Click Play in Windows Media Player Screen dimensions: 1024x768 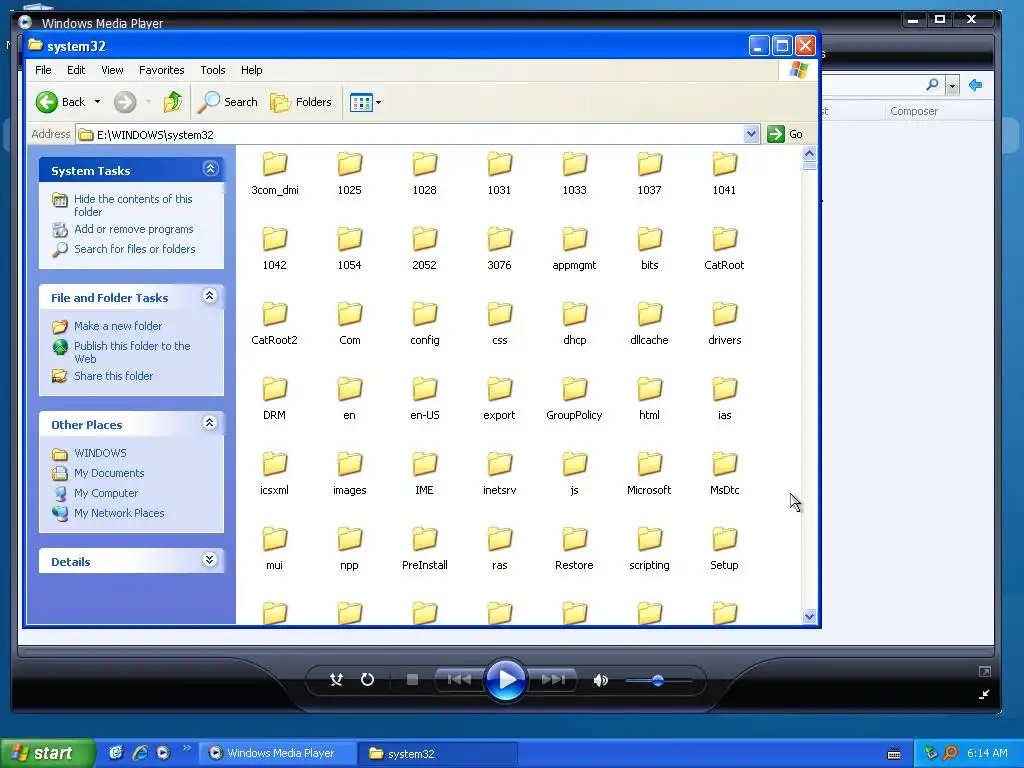click(x=505, y=680)
